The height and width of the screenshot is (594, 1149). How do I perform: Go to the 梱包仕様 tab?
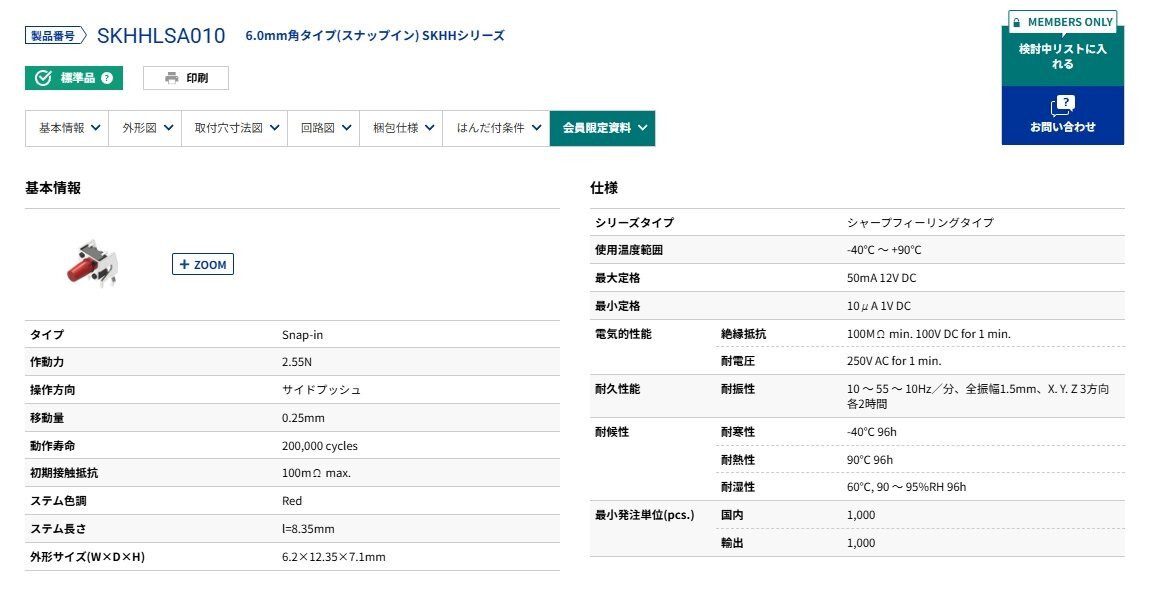coord(400,128)
